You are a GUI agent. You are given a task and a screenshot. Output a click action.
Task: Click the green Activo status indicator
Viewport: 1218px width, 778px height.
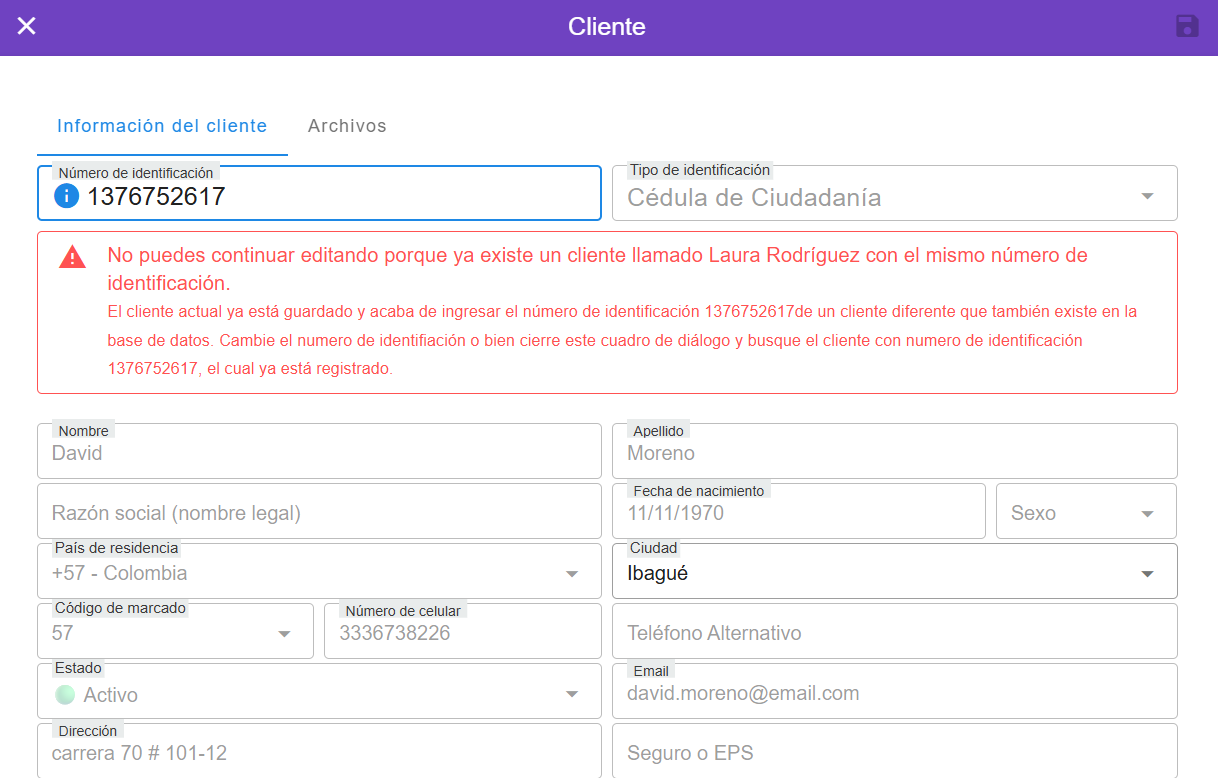click(x=65, y=694)
